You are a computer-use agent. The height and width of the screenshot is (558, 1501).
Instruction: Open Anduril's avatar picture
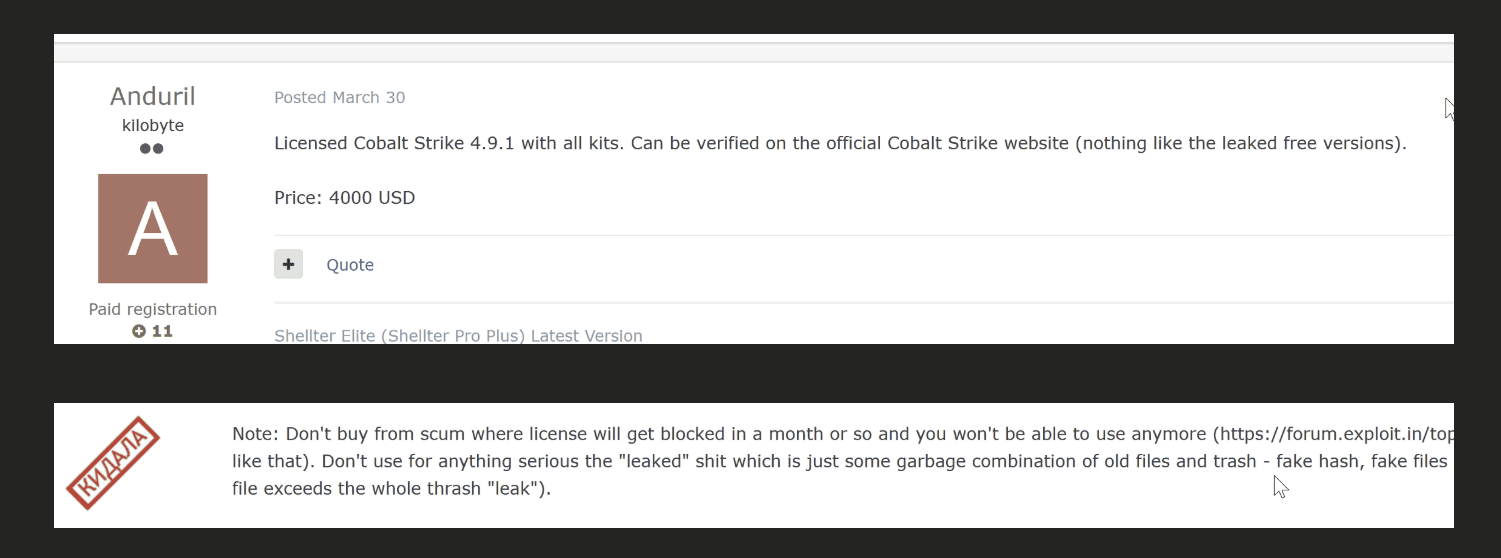153,228
